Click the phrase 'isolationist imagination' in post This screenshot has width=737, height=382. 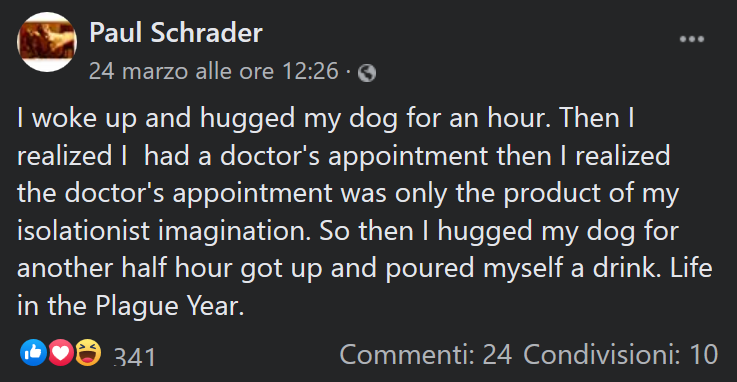164,231
